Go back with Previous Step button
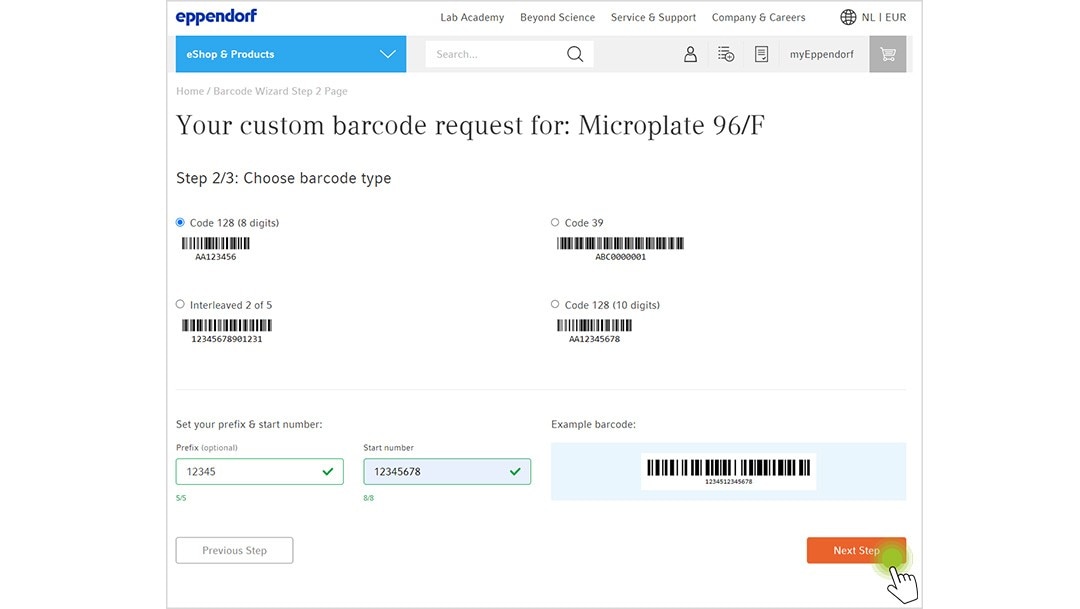The height and width of the screenshot is (609, 1080). click(234, 550)
